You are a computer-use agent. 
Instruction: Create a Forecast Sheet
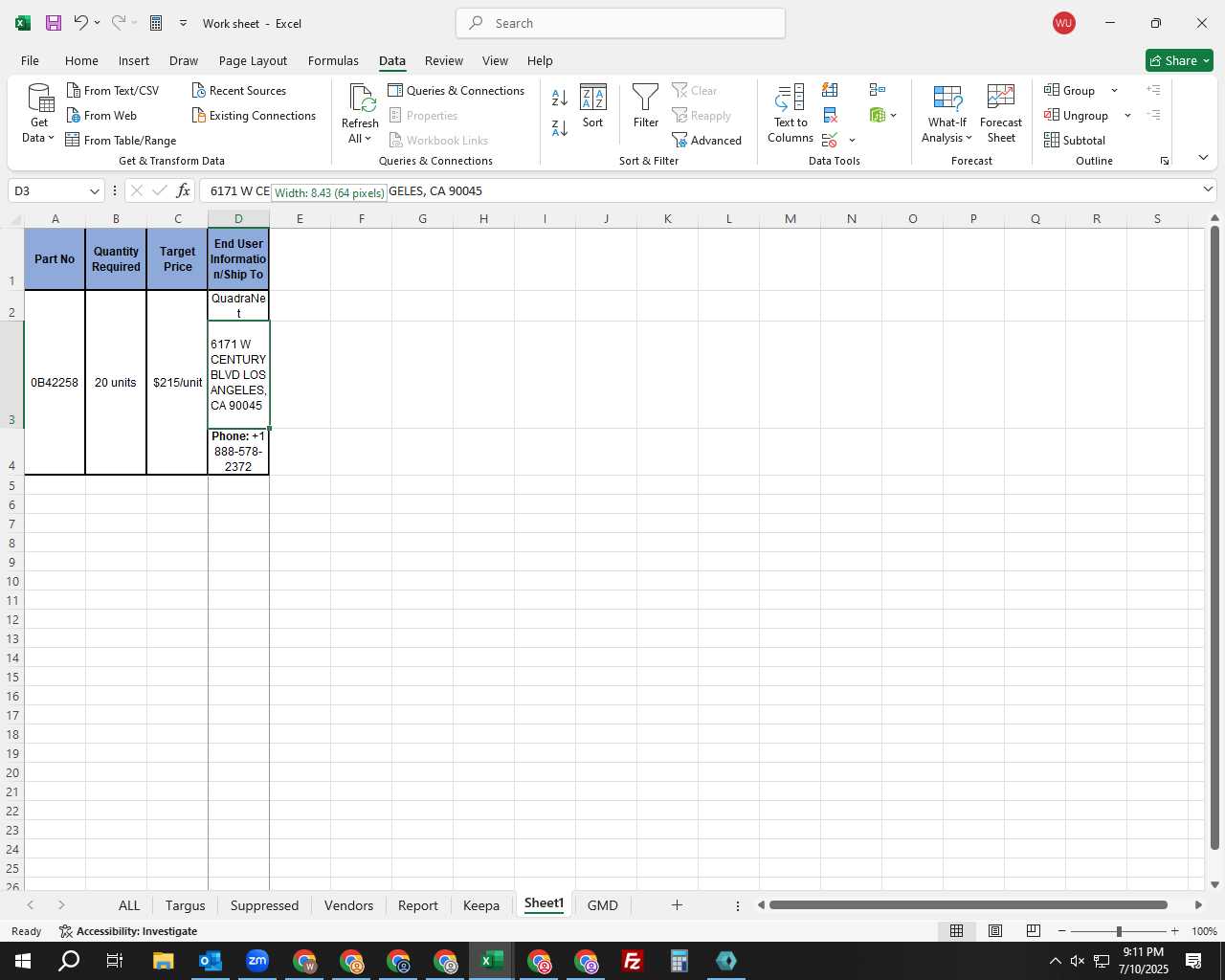(x=1001, y=113)
